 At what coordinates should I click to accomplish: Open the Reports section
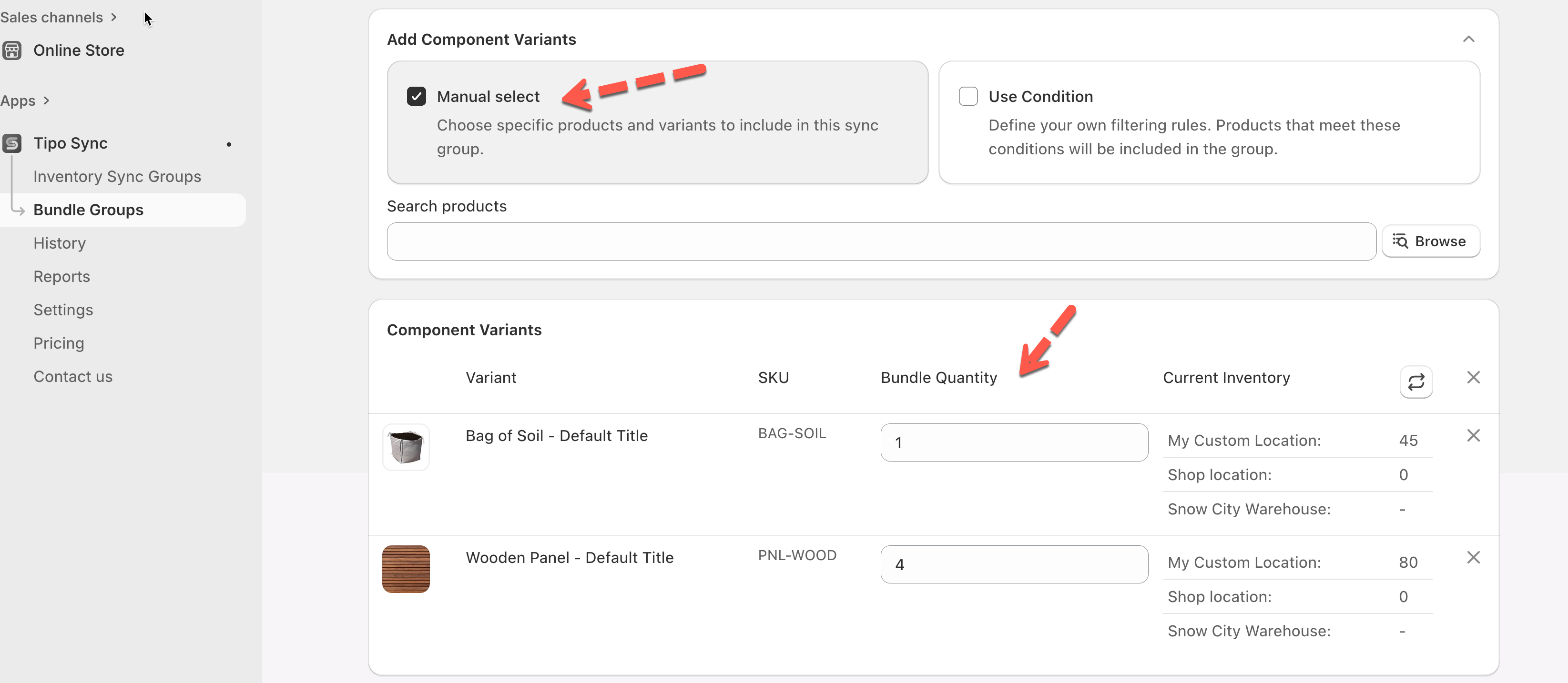[61, 277]
